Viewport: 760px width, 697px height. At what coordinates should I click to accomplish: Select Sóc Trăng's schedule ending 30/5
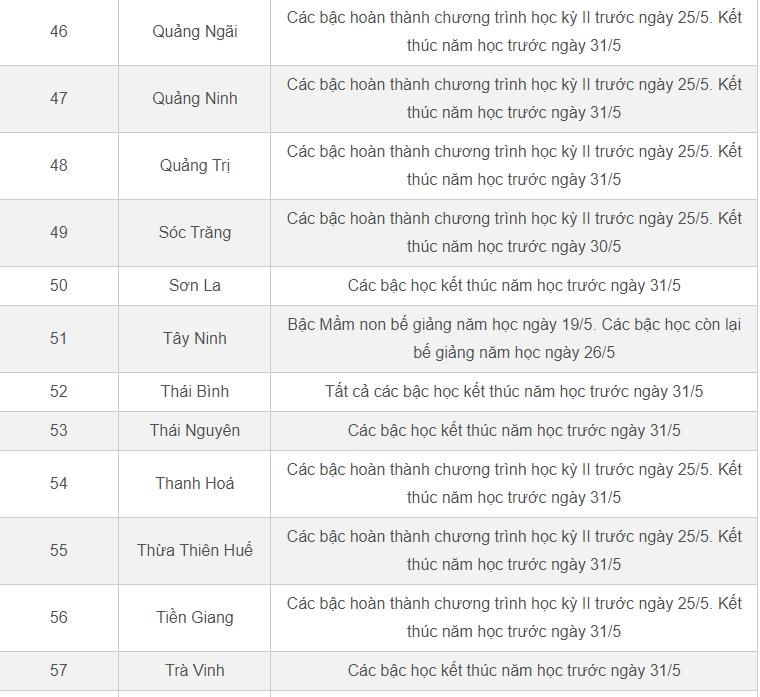[514, 233]
